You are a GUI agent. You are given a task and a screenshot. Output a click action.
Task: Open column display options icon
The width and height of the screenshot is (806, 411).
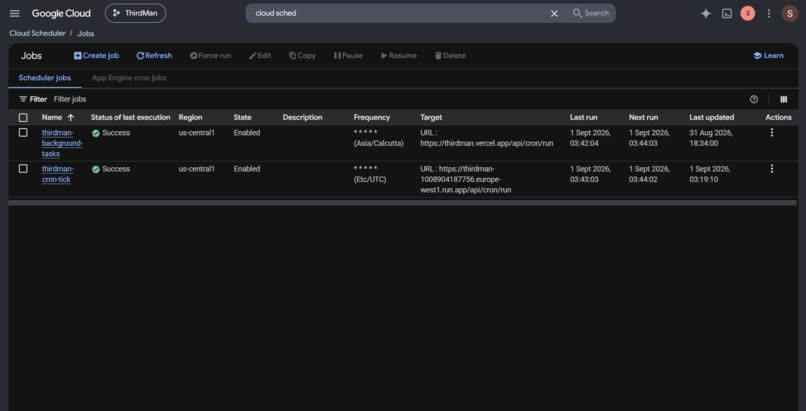(x=783, y=99)
